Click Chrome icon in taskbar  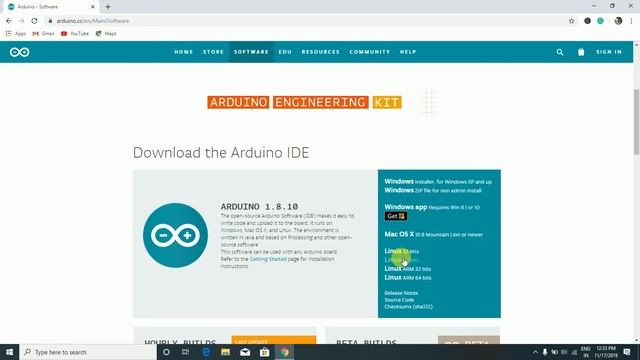tap(284, 352)
